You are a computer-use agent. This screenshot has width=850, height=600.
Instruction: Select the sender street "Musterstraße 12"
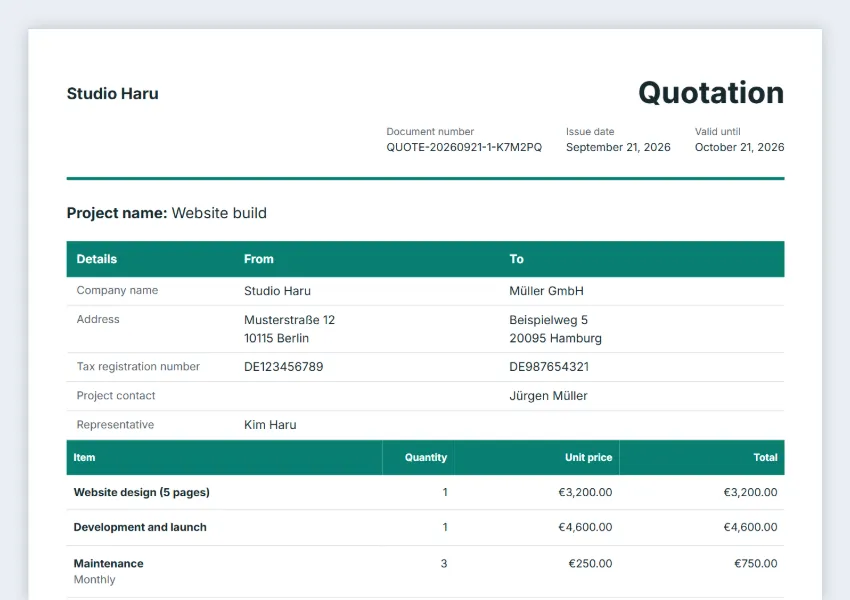(289, 320)
